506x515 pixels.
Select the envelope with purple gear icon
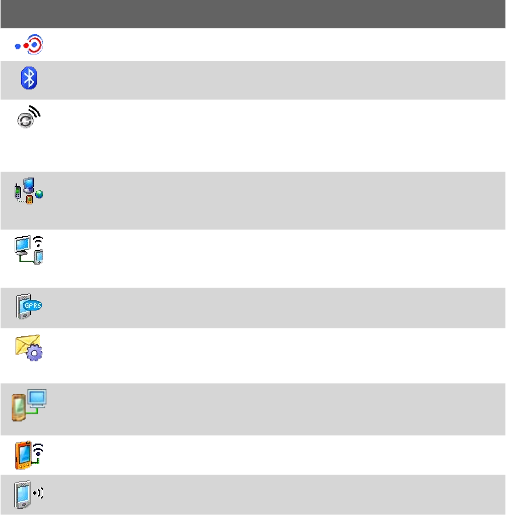[x=29, y=348]
